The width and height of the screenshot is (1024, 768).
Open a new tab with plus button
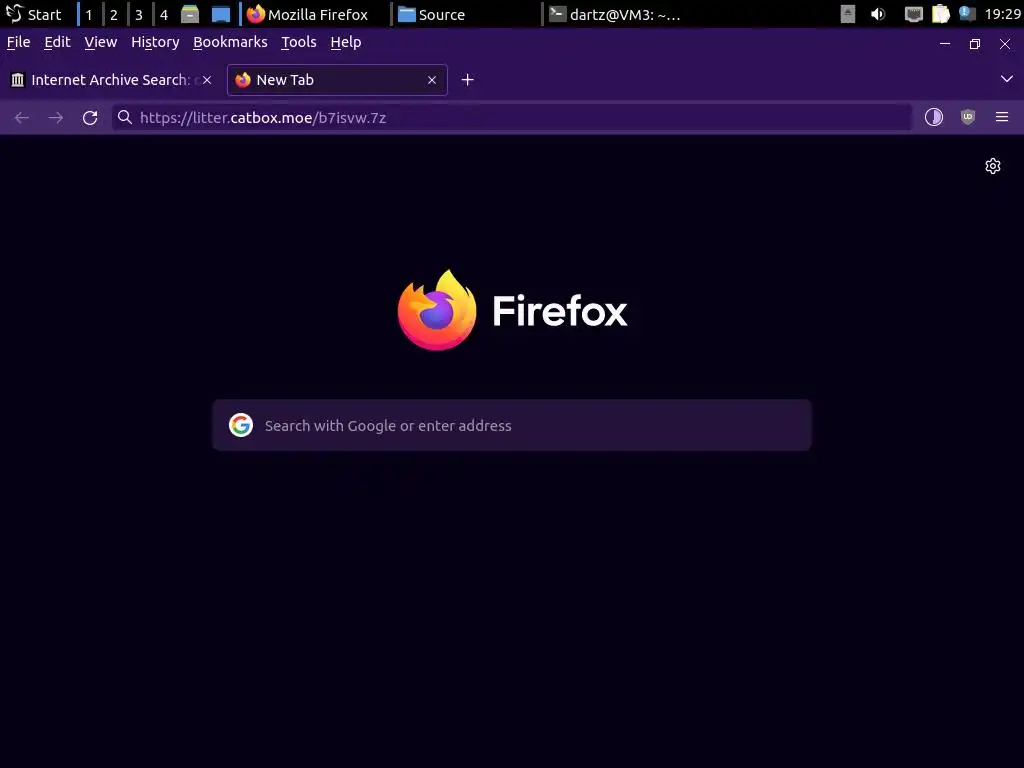468,80
